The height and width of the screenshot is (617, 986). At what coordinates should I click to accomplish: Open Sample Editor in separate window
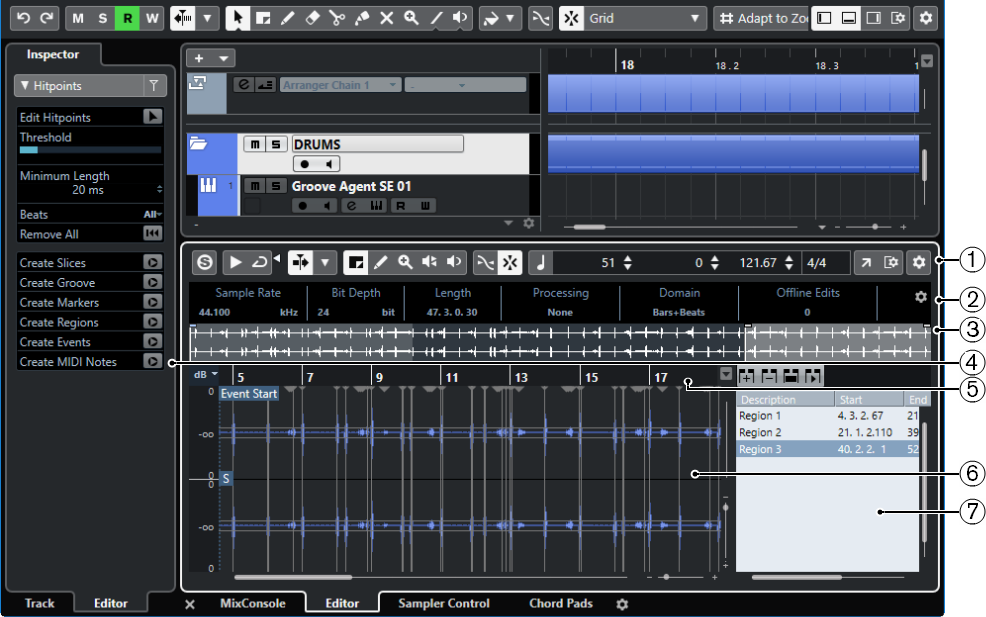pyautogui.click(x=866, y=262)
